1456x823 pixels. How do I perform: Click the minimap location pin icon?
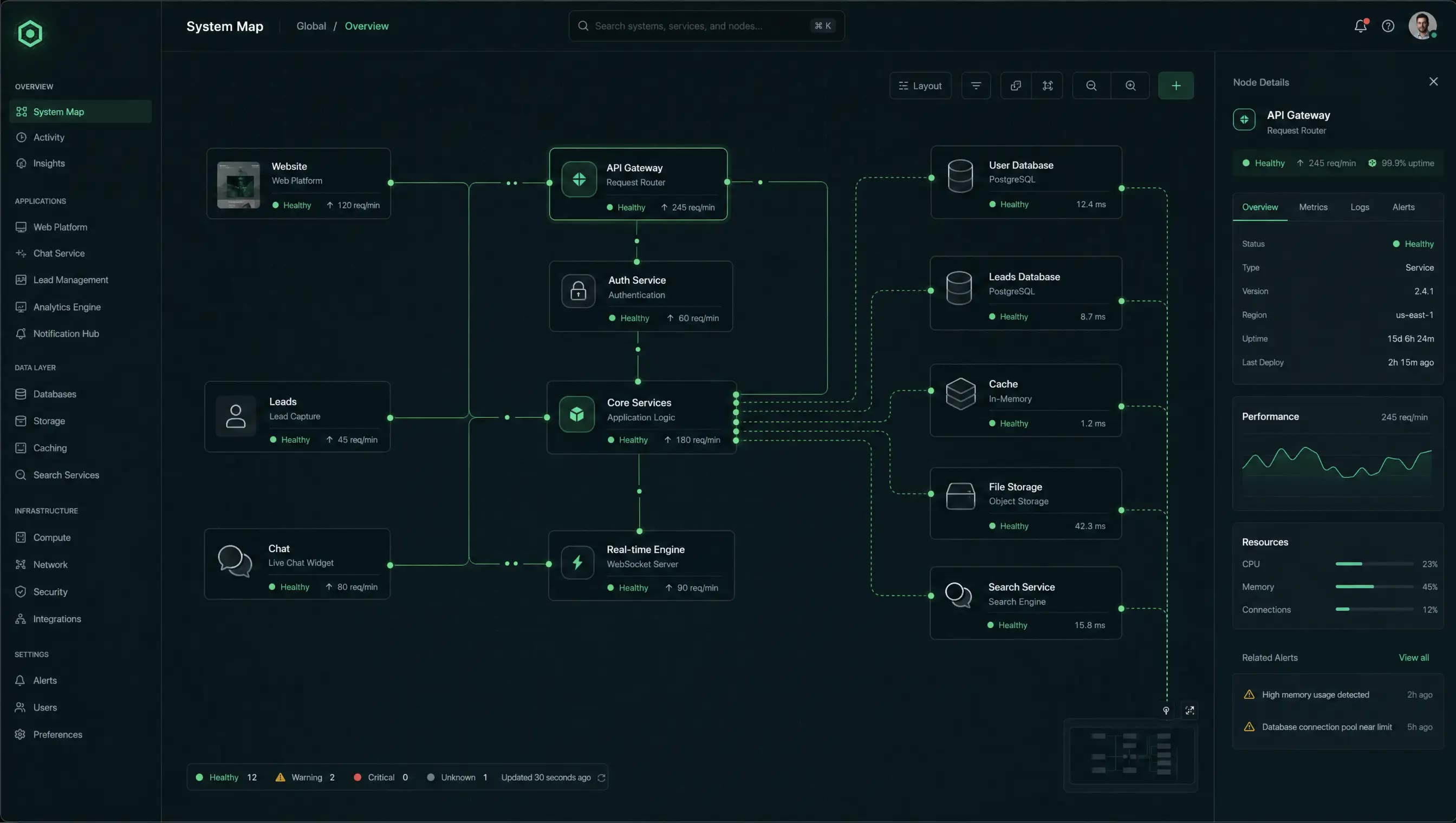point(1166,711)
